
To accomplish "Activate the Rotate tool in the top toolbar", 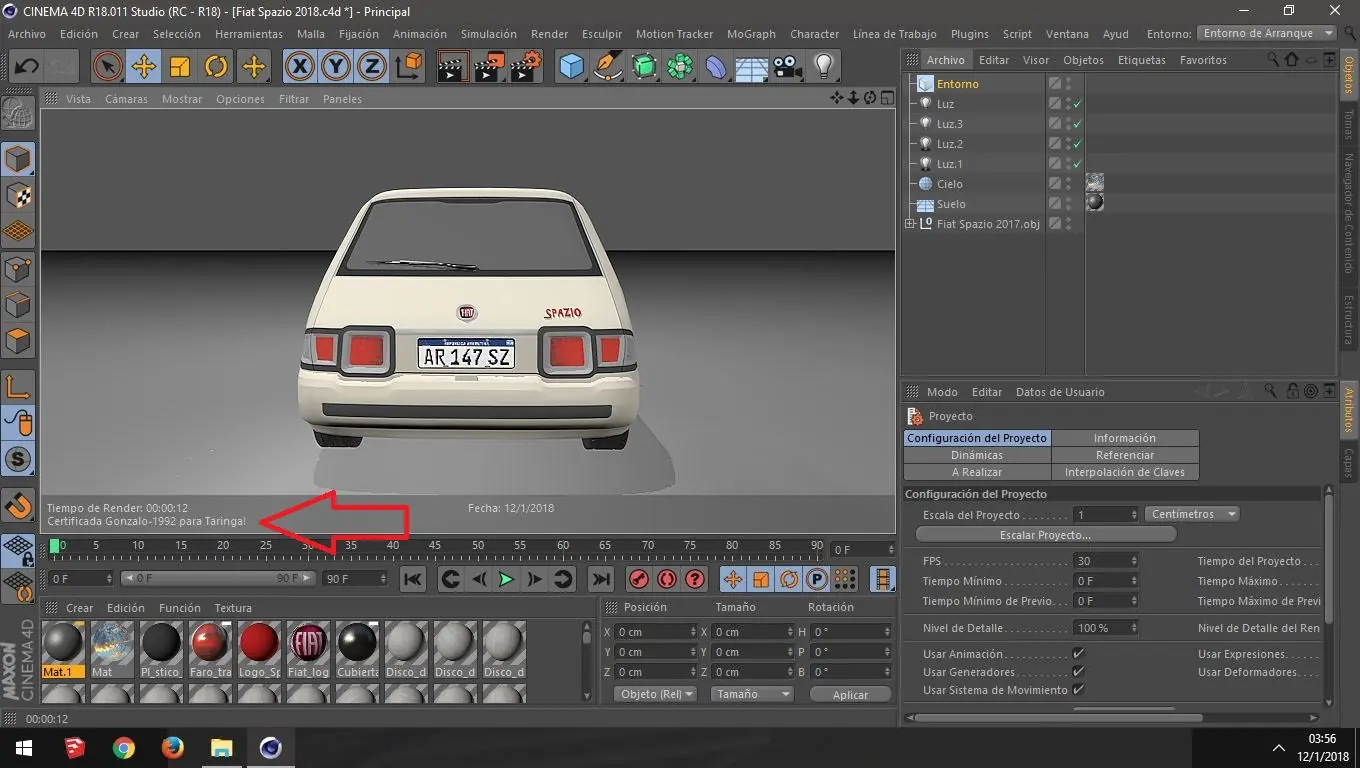I will [216, 67].
